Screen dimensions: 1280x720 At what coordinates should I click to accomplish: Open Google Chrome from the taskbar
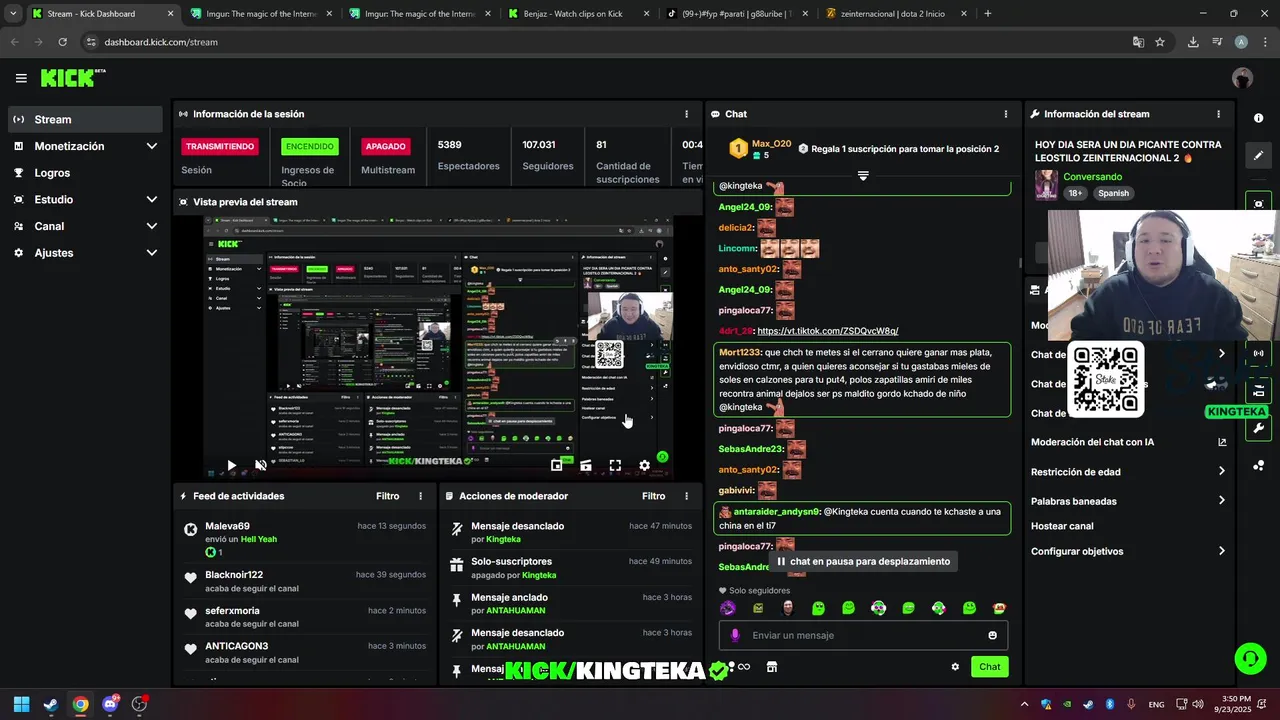[80, 704]
